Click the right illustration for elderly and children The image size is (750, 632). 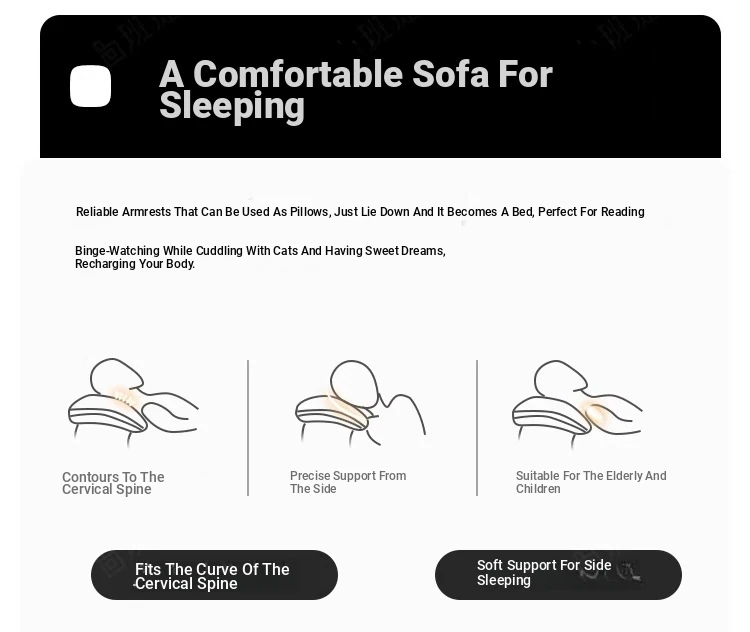pos(577,402)
